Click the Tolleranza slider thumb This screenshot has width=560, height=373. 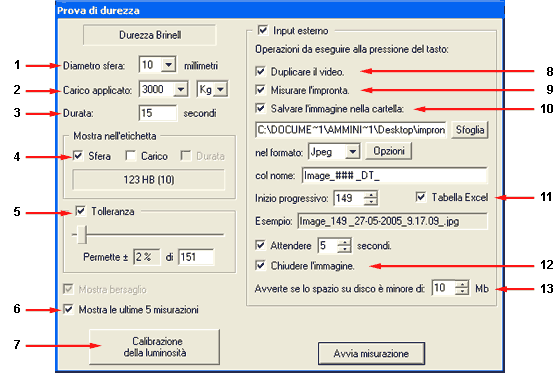[x=82, y=235]
